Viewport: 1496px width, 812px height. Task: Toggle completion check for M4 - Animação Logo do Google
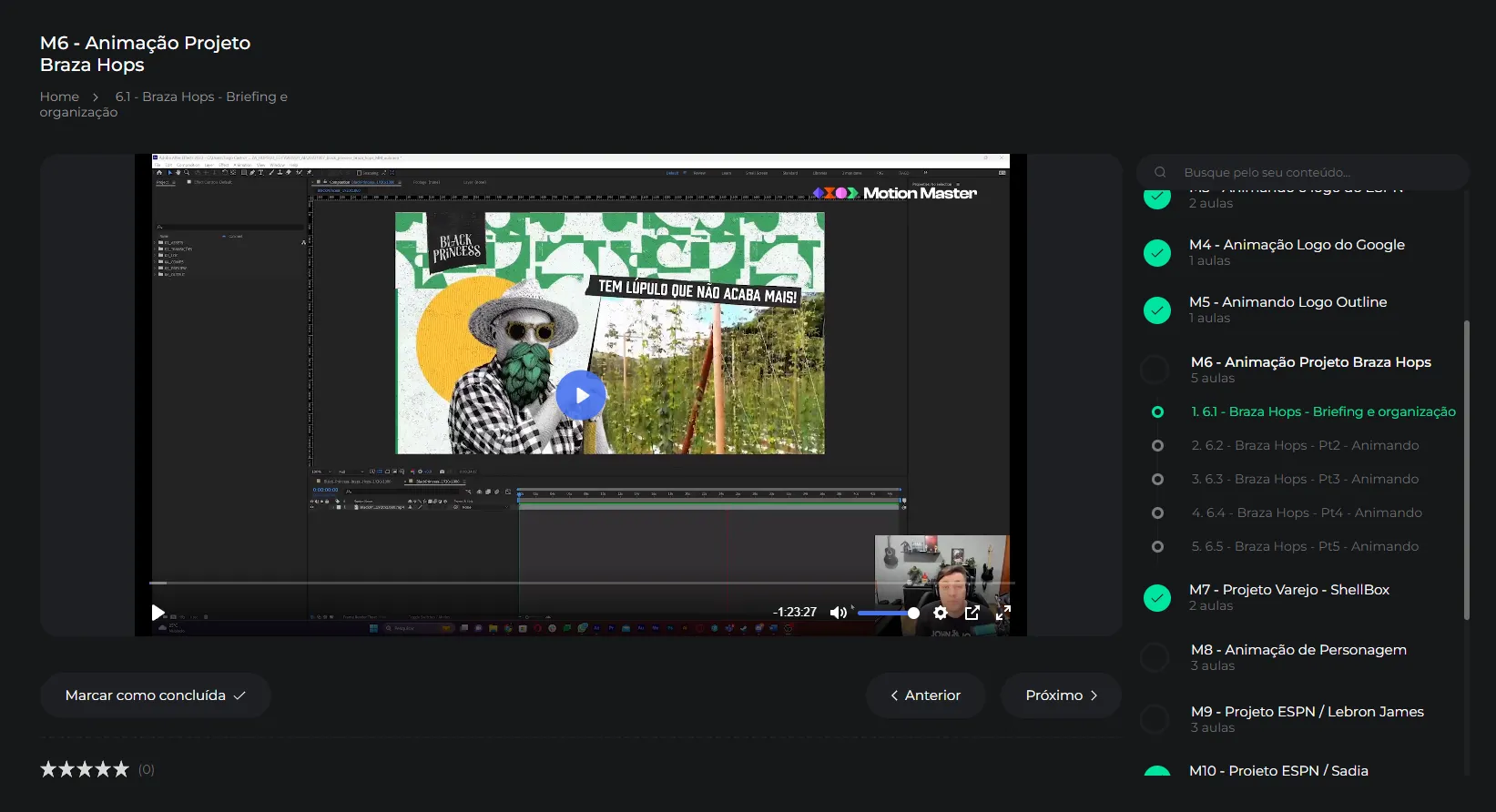coord(1157,252)
